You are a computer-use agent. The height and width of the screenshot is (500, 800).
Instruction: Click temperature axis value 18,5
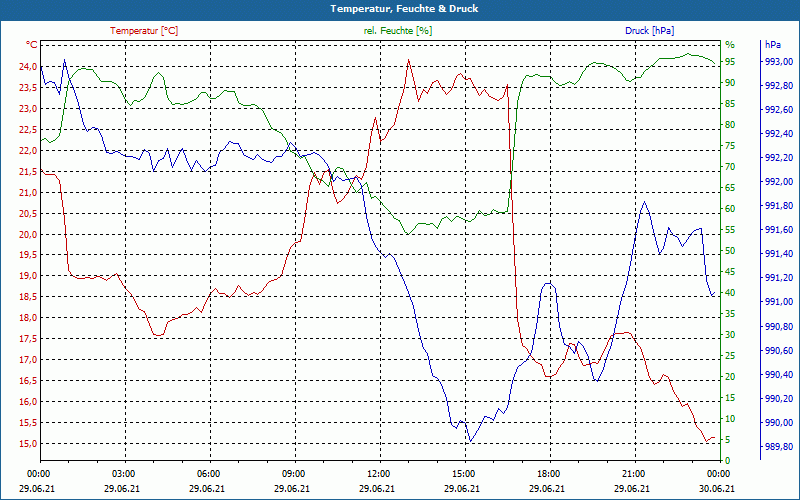pyautogui.click(x=28, y=297)
